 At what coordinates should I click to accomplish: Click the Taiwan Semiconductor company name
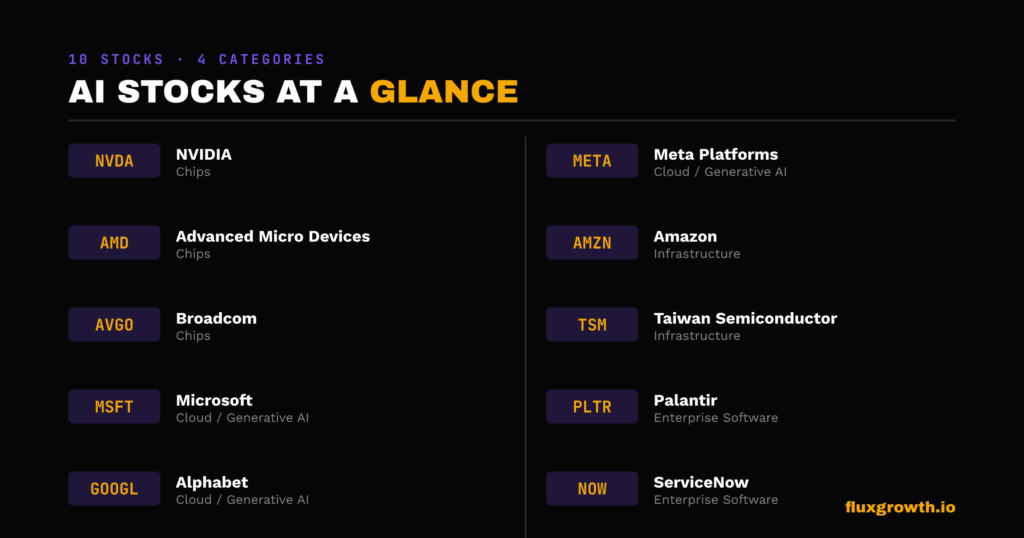(x=745, y=319)
